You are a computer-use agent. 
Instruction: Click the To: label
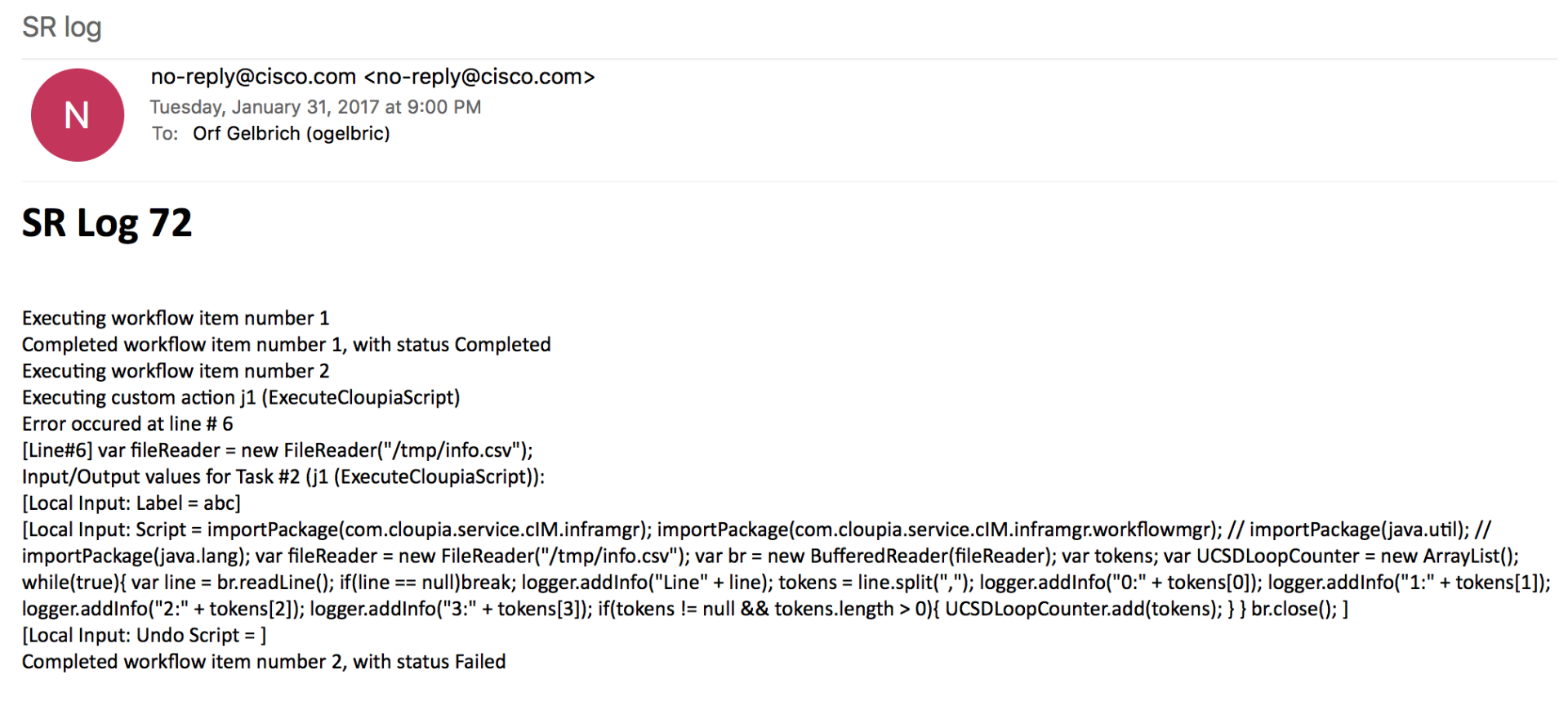(x=165, y=133)
